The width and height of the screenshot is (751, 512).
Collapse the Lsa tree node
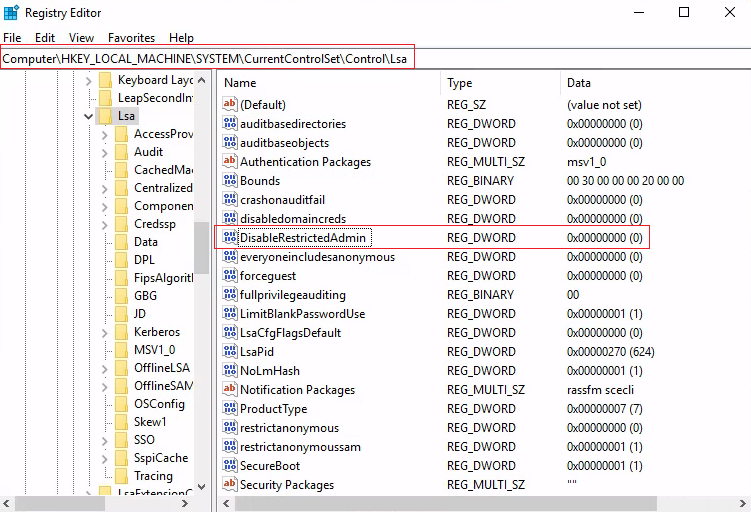click(x=89, y=116)
